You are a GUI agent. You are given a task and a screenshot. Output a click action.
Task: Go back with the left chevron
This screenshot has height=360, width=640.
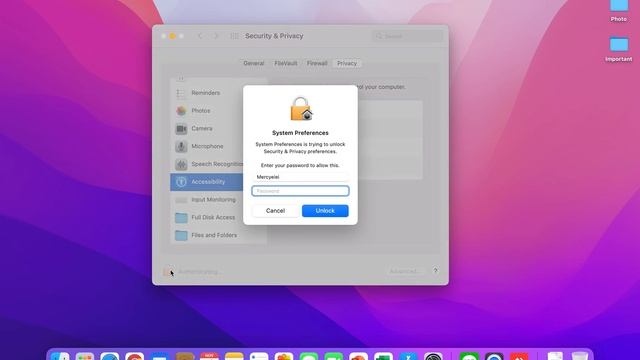tap(200, 36)
